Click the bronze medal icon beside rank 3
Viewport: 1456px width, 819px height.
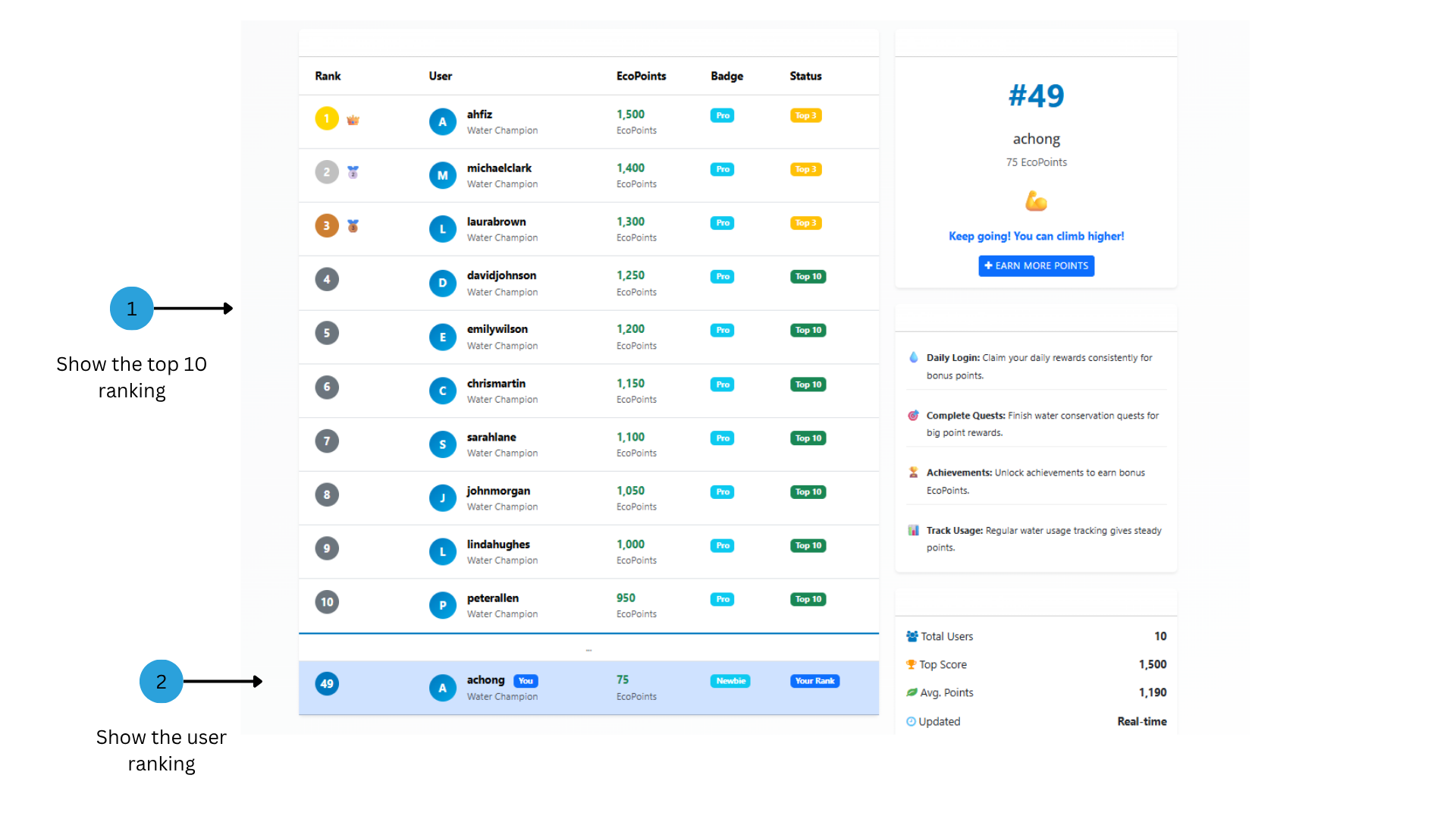[x=353, y=226]
